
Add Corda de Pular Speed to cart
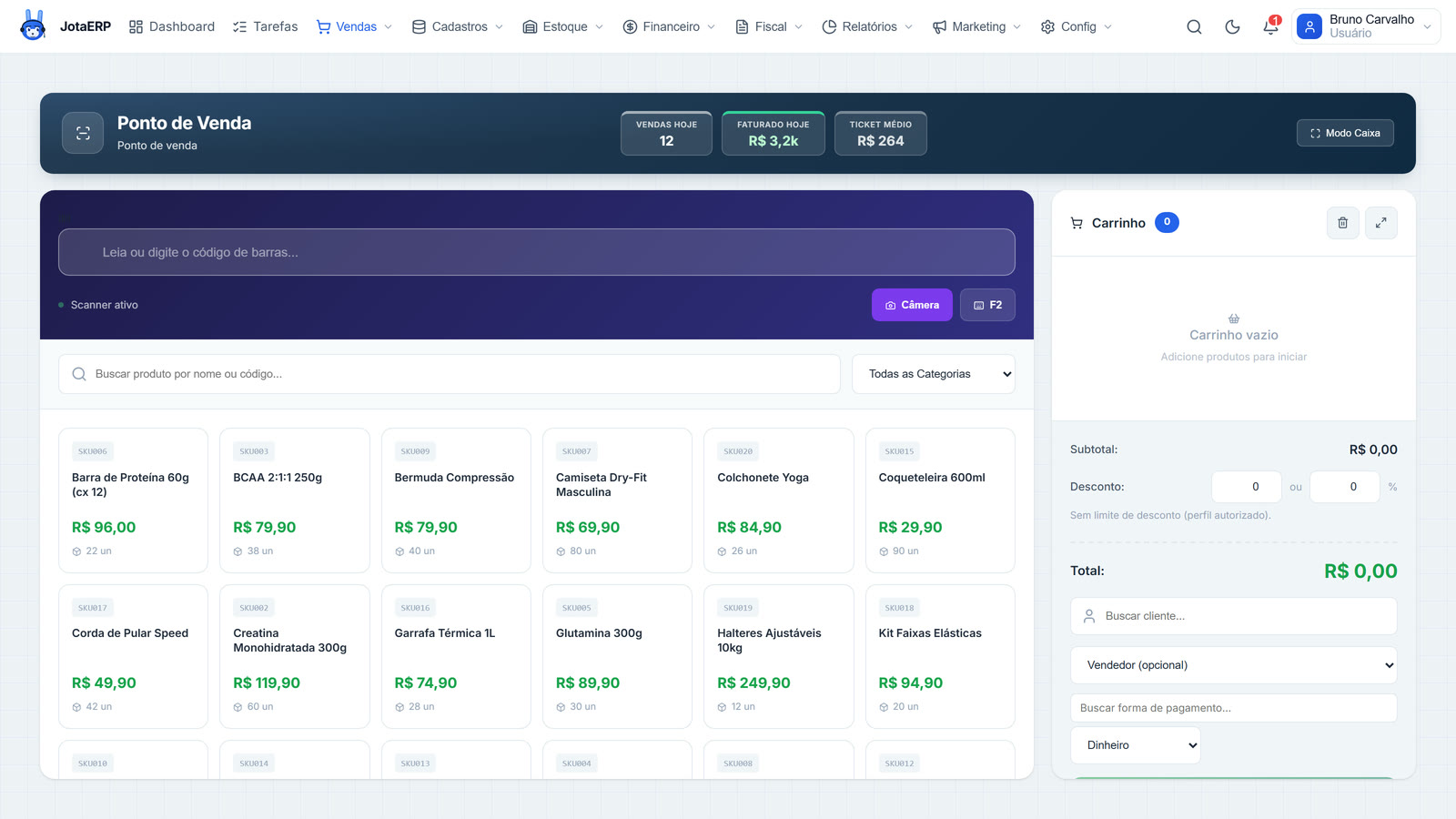click(133, 656)
